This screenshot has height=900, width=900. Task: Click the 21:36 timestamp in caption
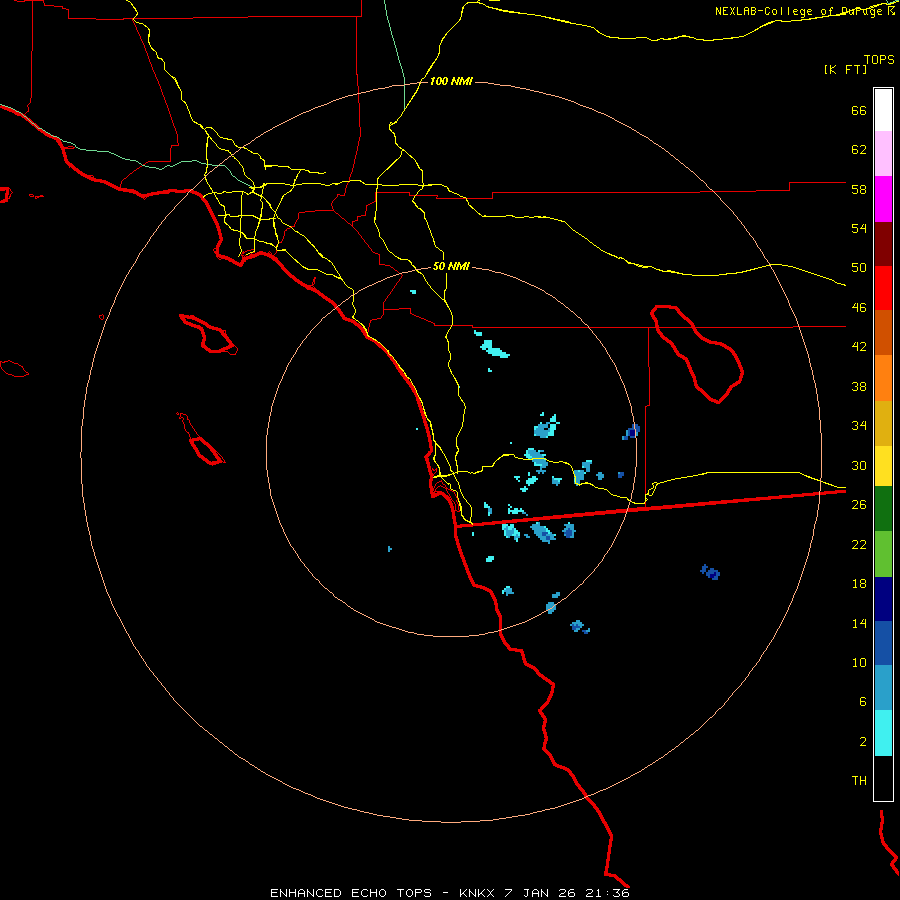click(607, 893)
